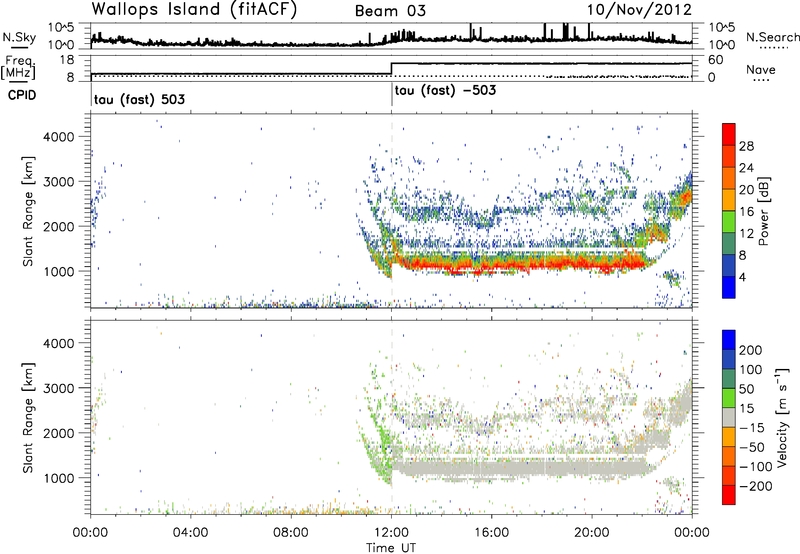800x554 pixels.
Task: Click the red bottom of velocity color bar
Action: tap(729, 495)
